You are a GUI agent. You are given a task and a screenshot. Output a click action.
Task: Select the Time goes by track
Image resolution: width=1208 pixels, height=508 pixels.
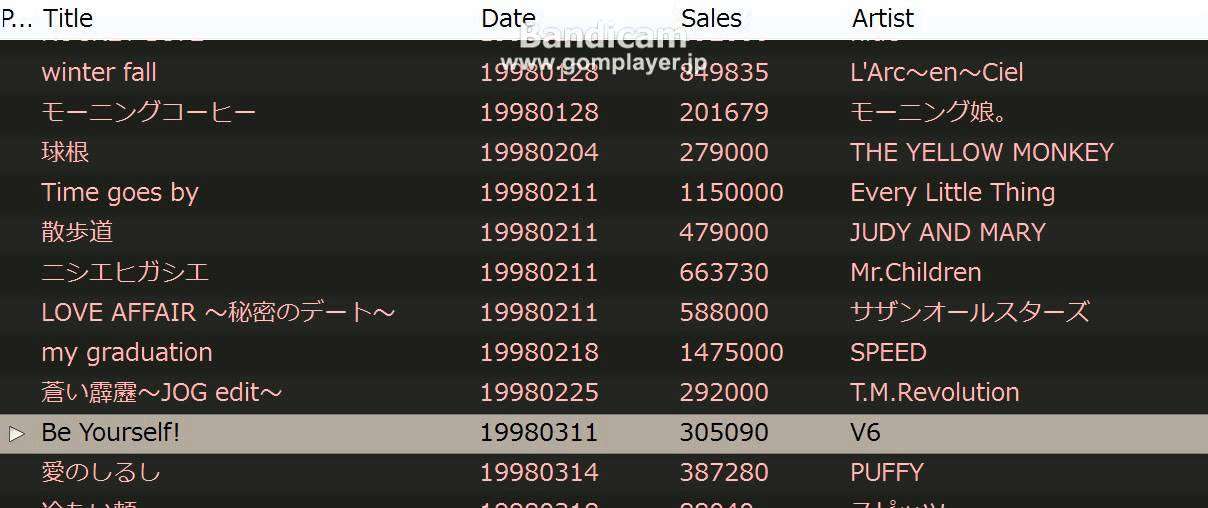(x=604, y=192)
